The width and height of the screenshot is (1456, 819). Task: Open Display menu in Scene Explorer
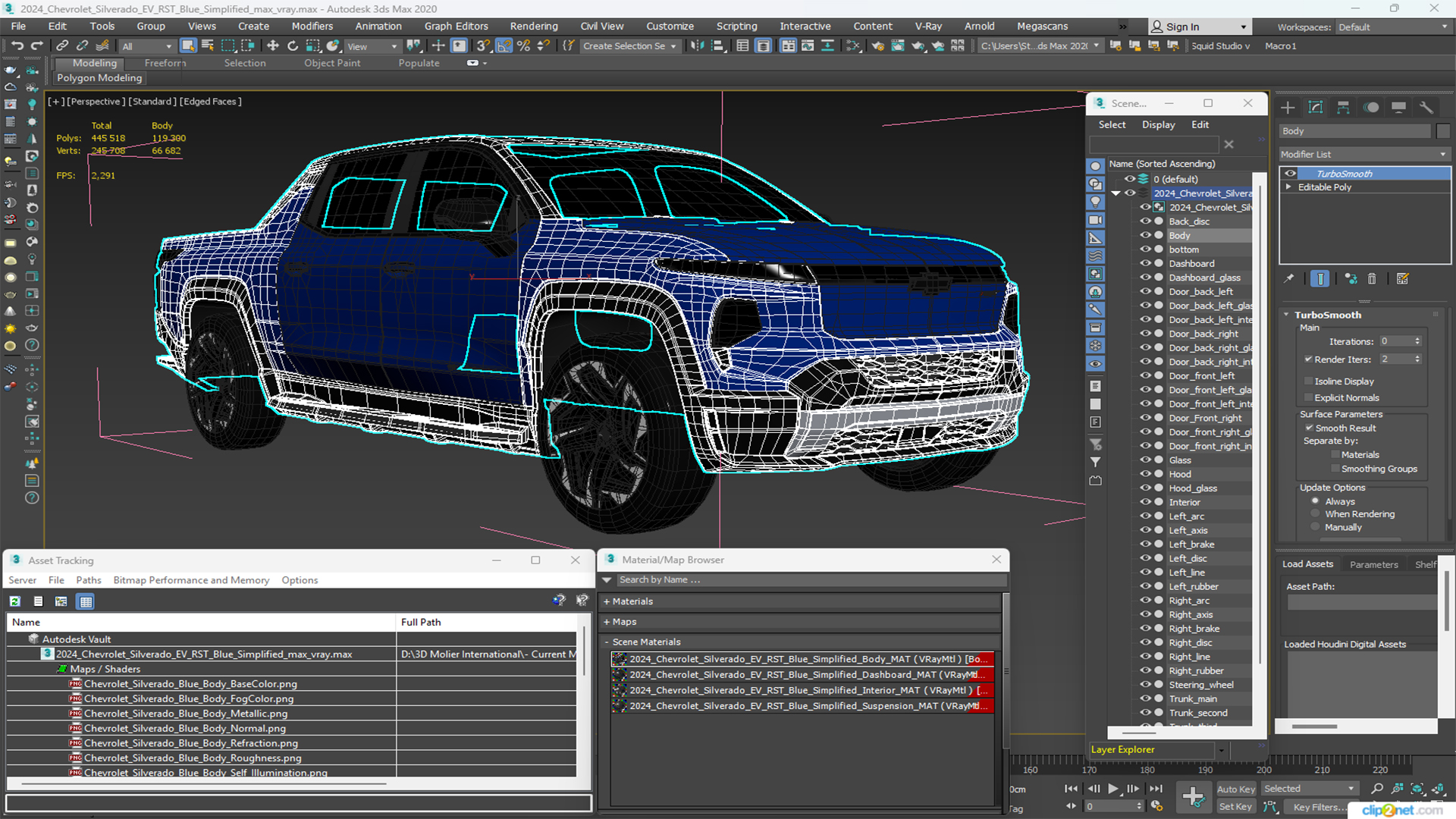pos(1158,124)
